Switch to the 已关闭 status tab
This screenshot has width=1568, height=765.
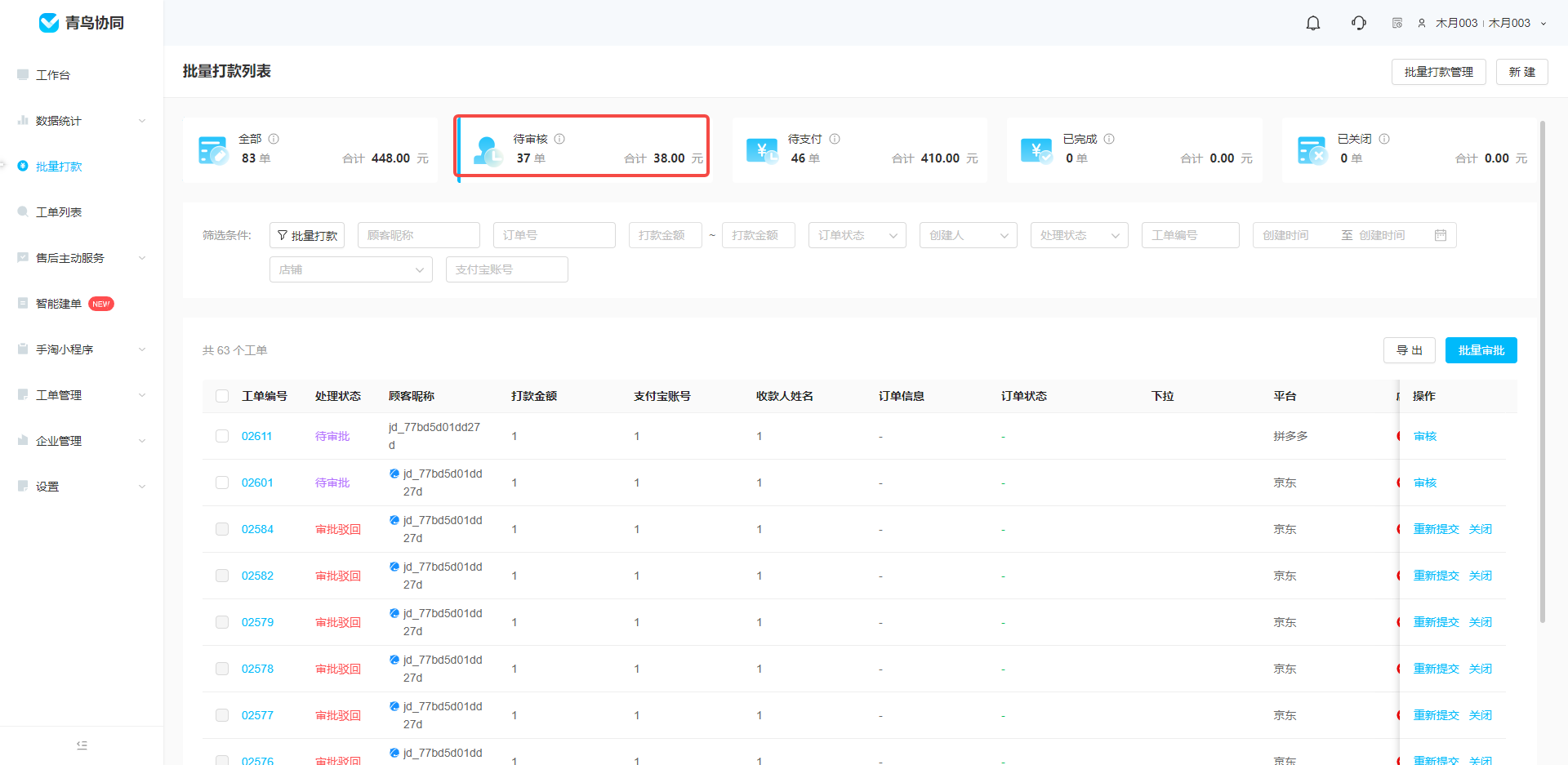pyautogui.click(x=1409, y=150)
